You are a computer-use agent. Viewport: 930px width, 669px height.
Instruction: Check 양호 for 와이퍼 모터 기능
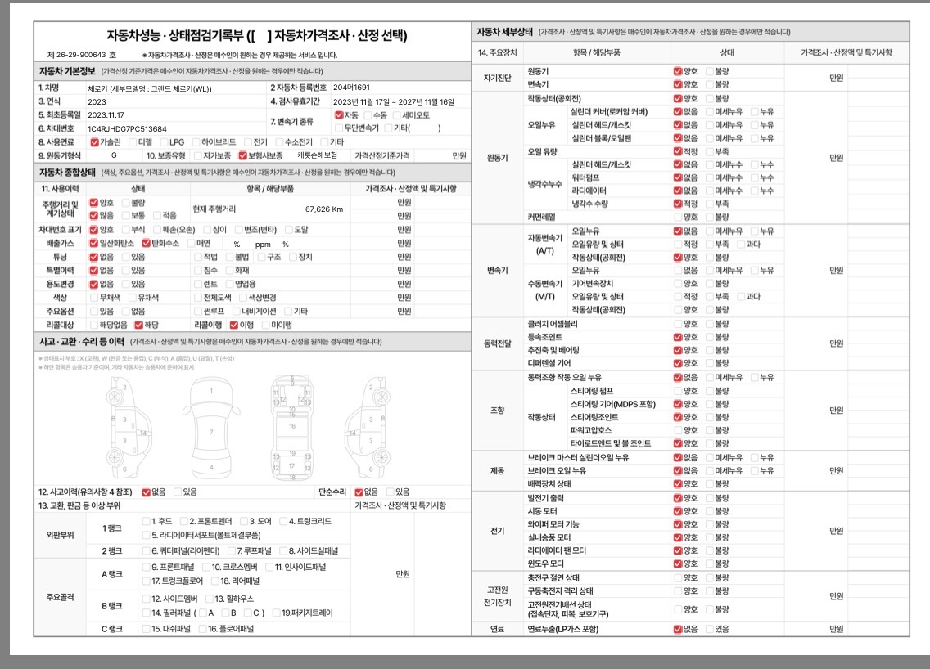(x=677, y=525)
